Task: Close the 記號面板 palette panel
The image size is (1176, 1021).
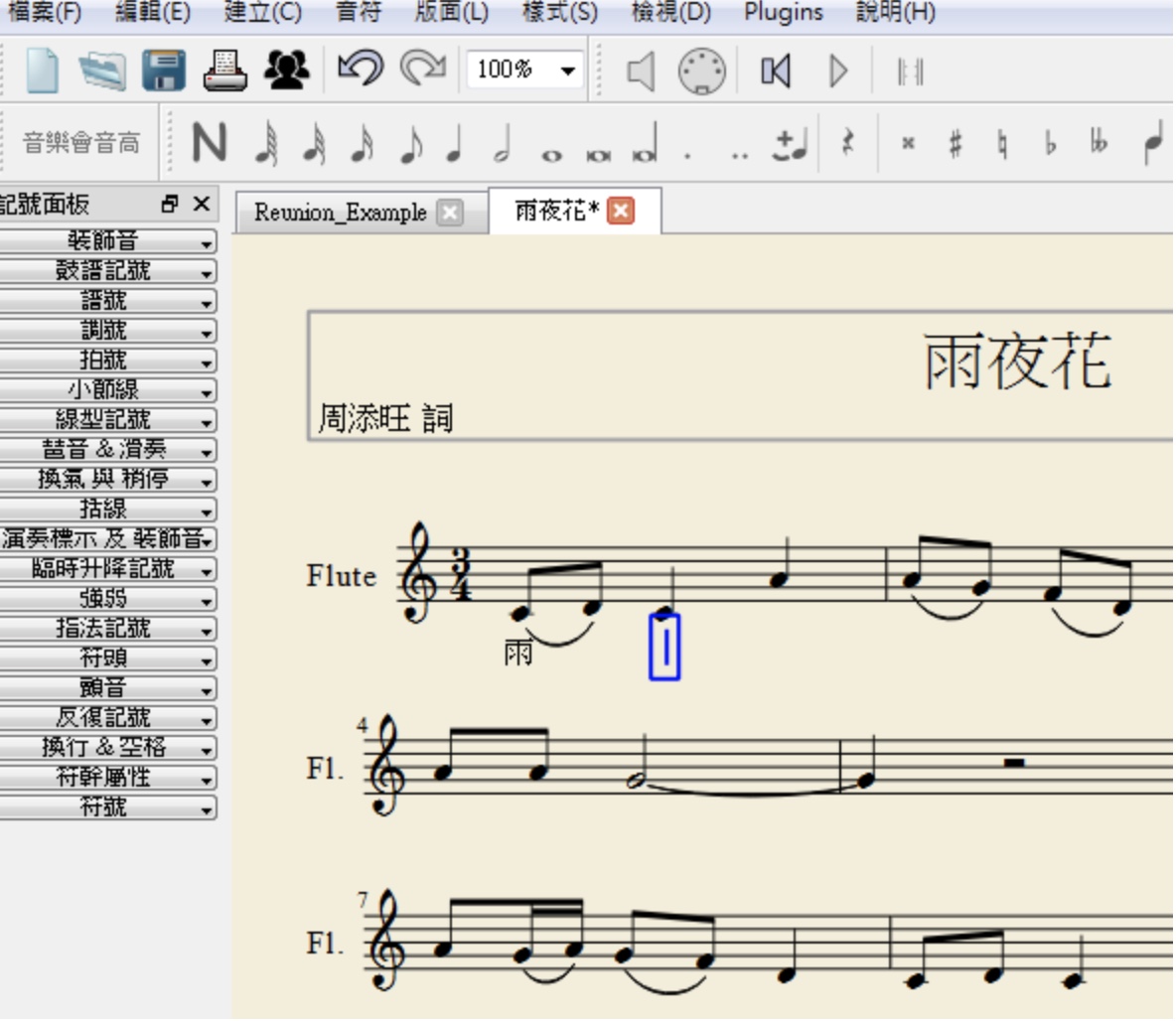Action: (201, 204)
